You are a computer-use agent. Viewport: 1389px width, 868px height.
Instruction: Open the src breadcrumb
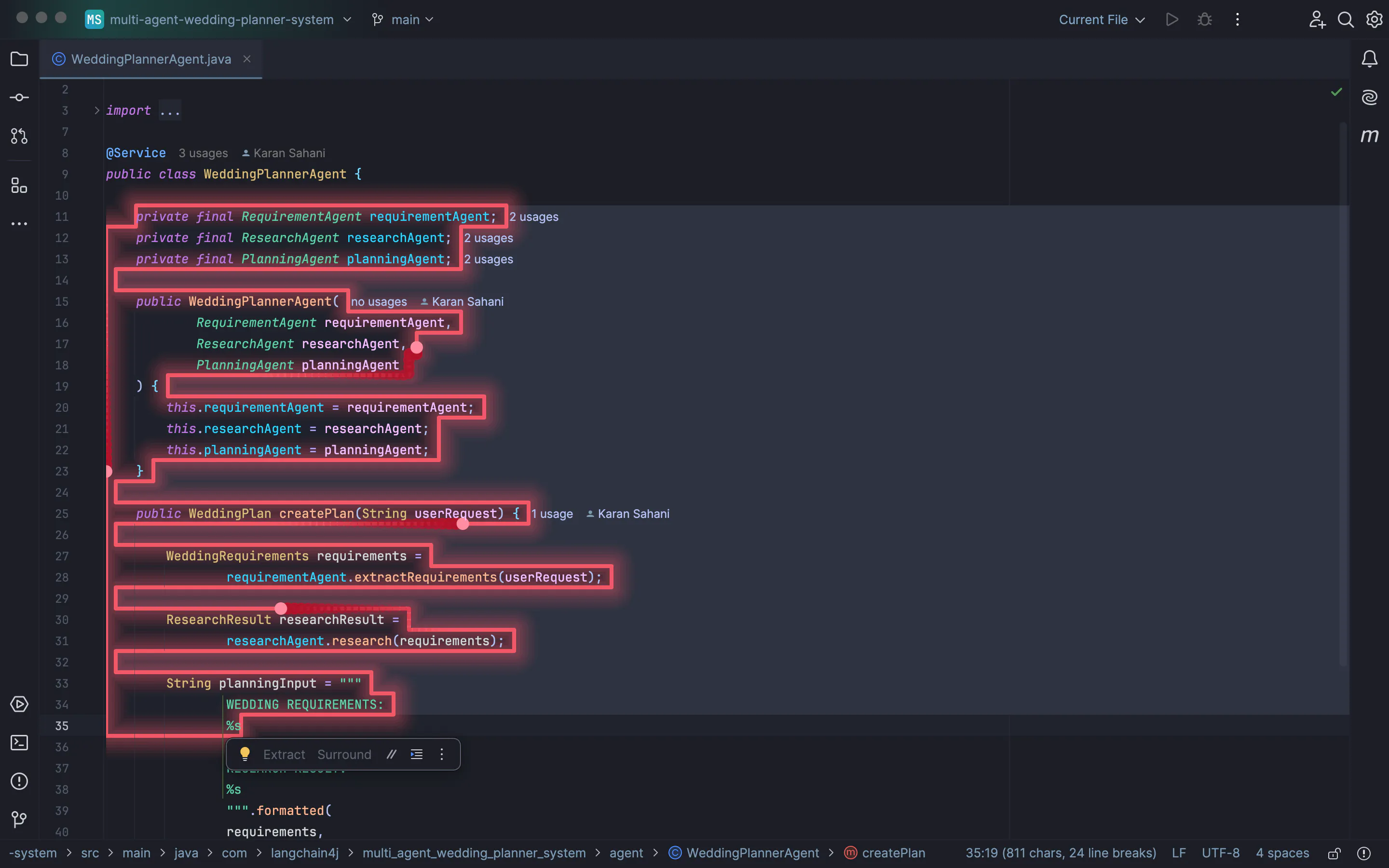point(90,853)
